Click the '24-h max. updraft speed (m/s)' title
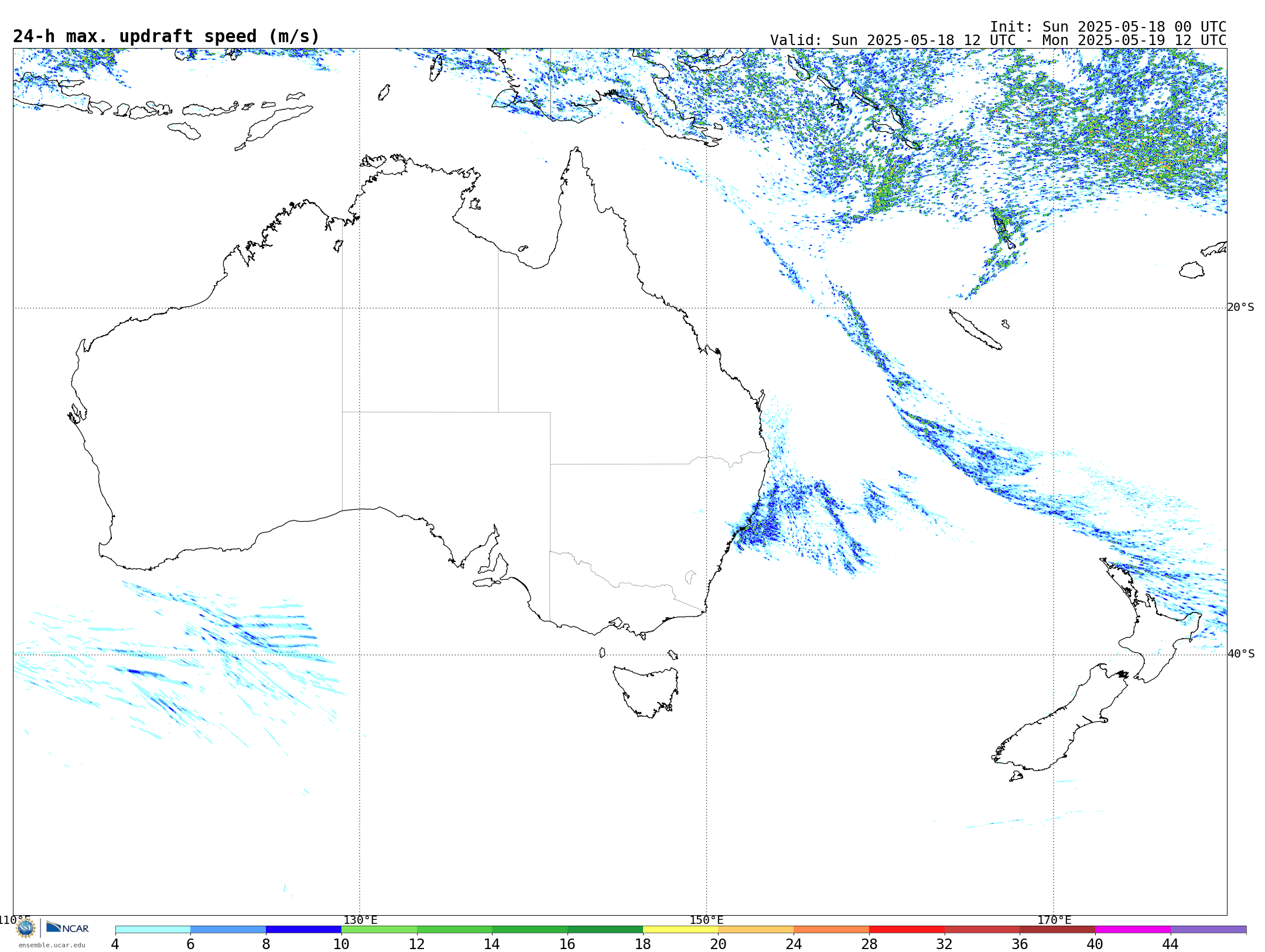Viewport: 1265px width, 952px height. [x=166, y=36]
